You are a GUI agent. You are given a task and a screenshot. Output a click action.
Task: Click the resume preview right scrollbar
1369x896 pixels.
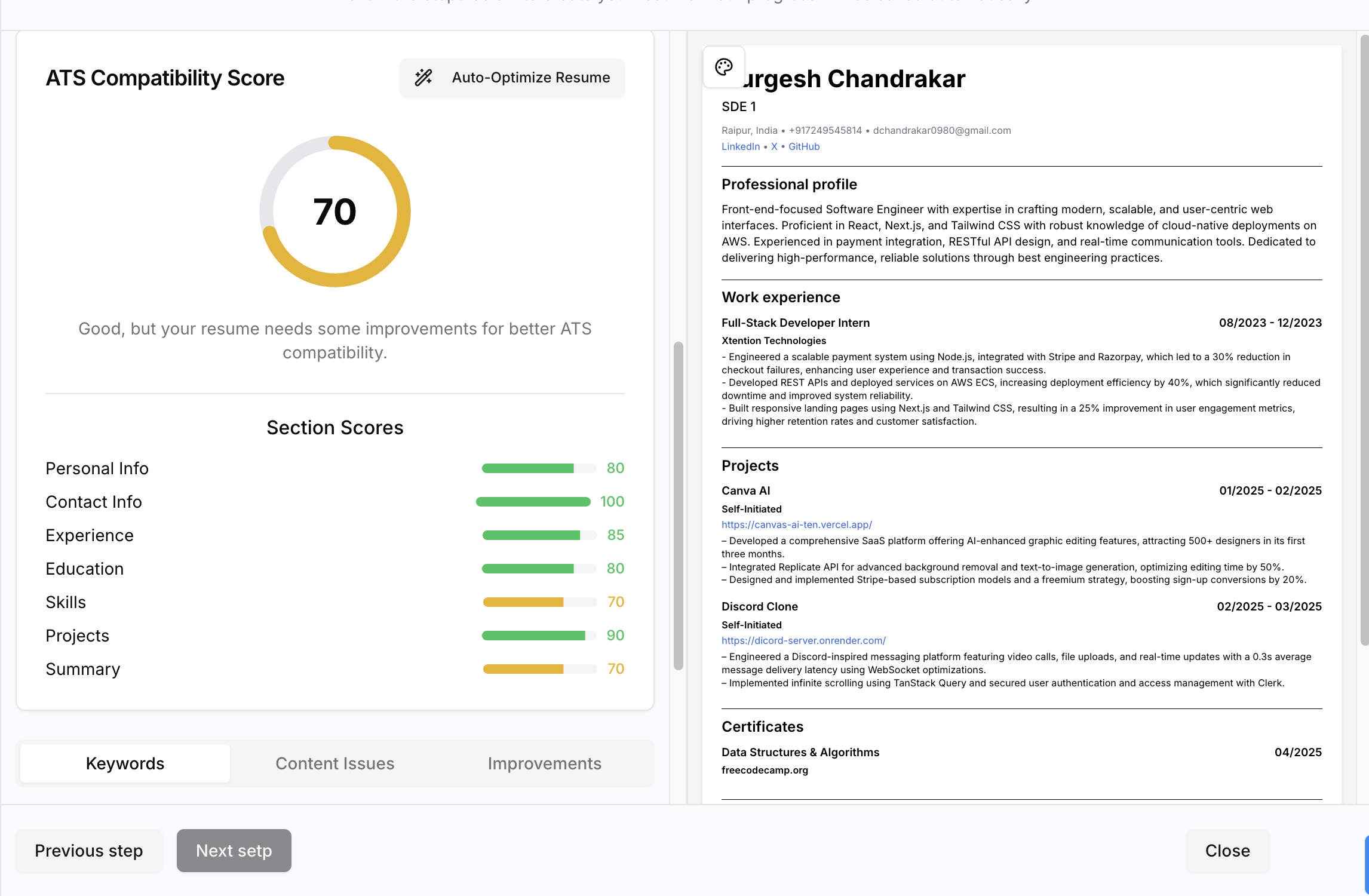tap(1364, 340)
